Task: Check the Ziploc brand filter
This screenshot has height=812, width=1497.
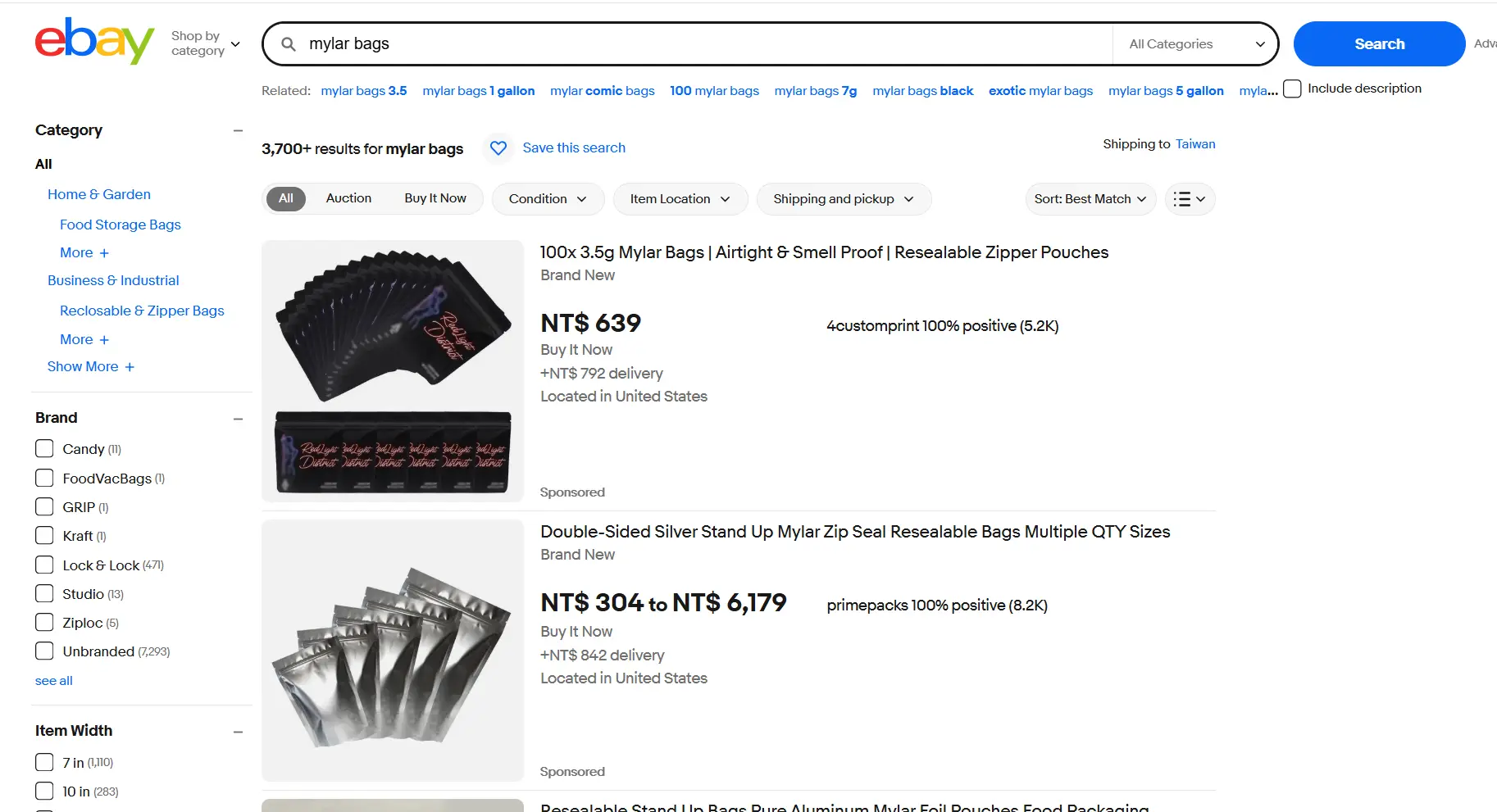Action: [44, 622]
